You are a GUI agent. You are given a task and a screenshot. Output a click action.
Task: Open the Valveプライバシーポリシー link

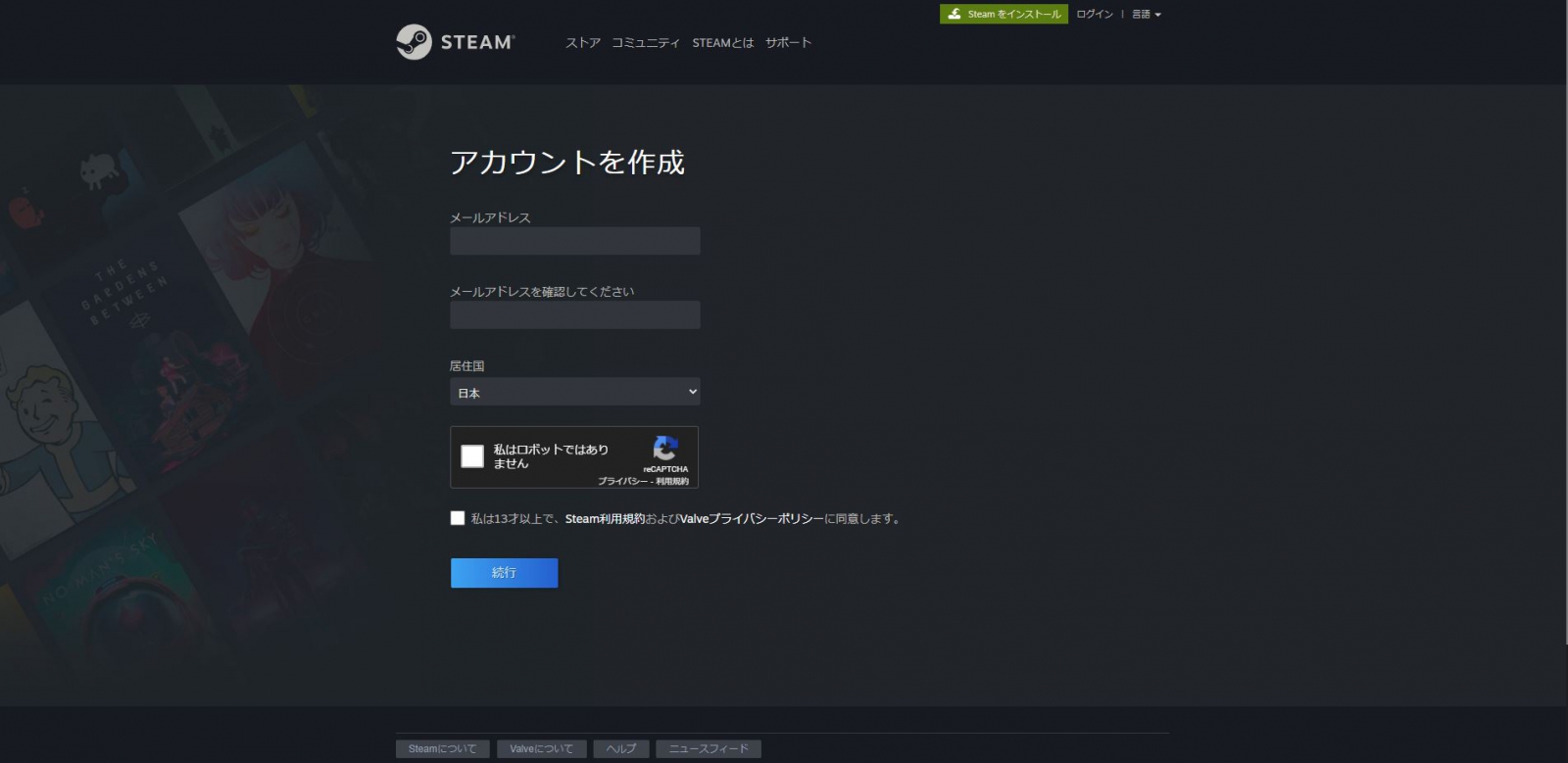coord(751,519)
